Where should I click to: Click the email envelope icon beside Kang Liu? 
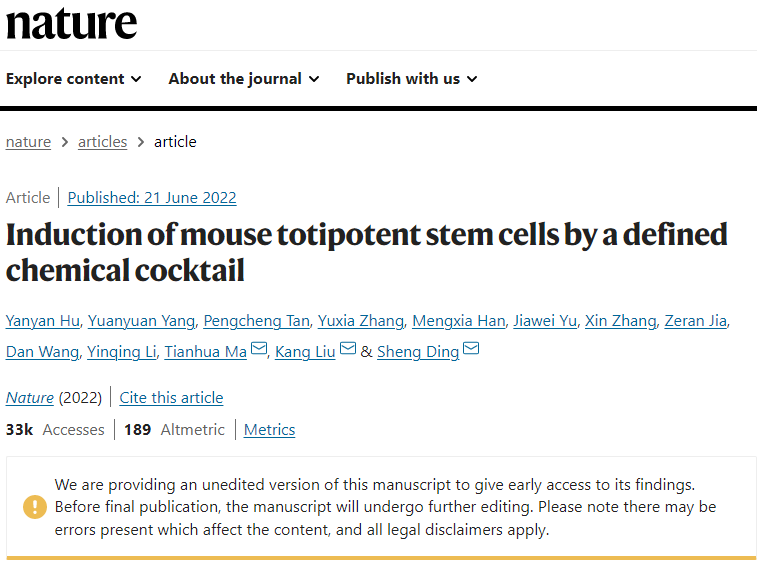click(x=348, y=349)
